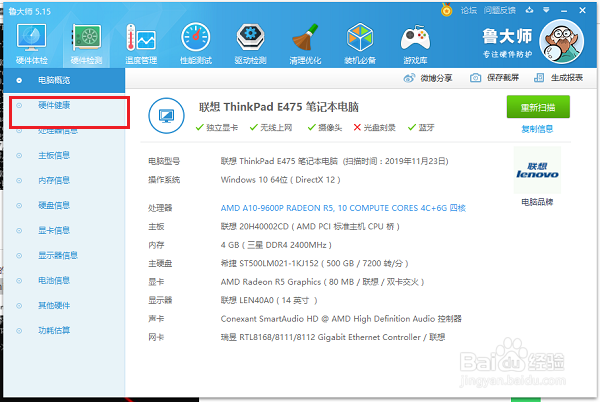The width and height of the screenshot is (600, 402).
Task: Click the 联想 20H40002CD motherboard text
Action: (x=310, y=226)
